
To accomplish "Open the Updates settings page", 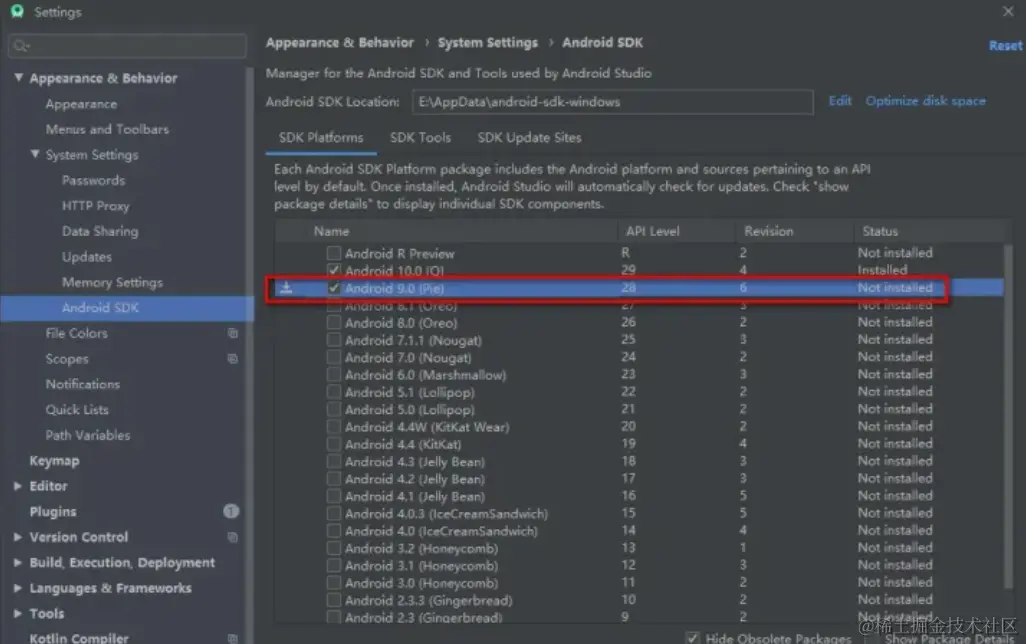I will click(x=87, y=257).
